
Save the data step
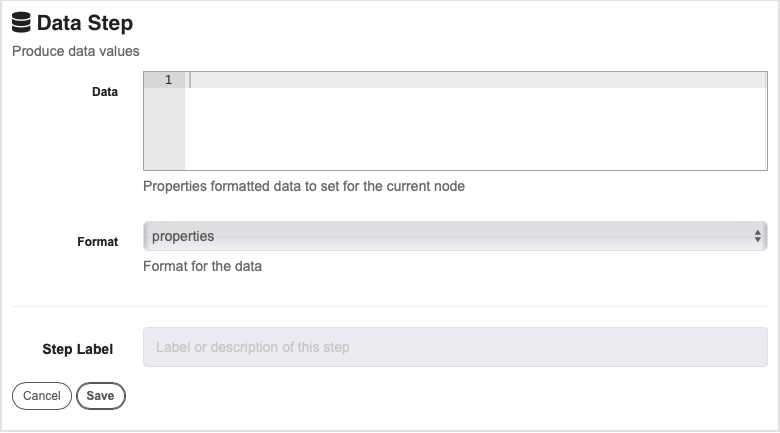point(100,396)
